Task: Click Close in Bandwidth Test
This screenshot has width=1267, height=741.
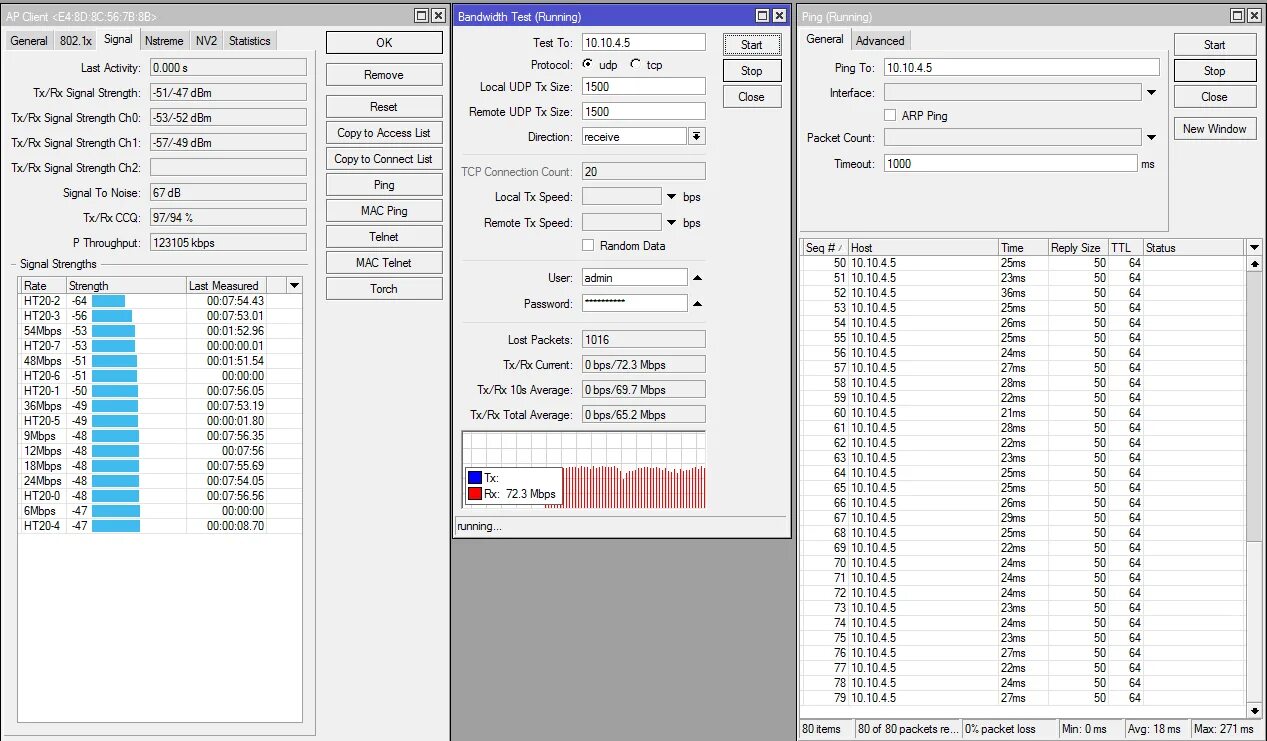Action: 752,97
